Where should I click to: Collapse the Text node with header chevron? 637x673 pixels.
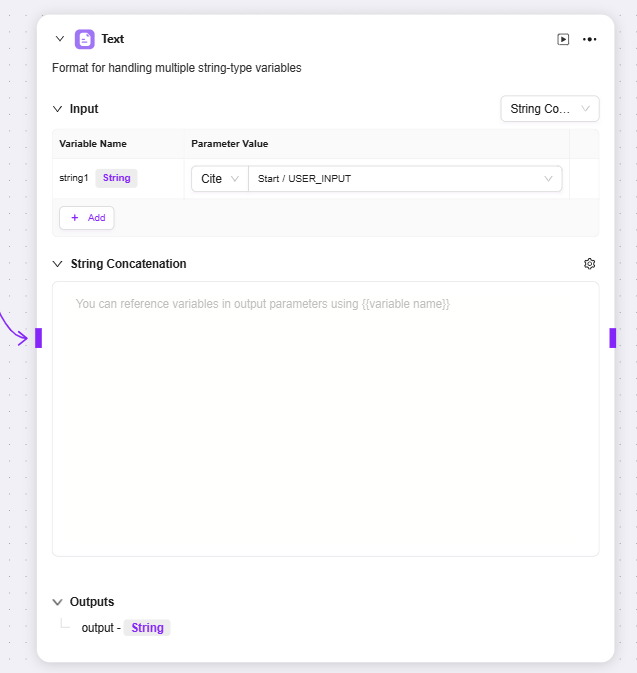[x=60, y=39]
